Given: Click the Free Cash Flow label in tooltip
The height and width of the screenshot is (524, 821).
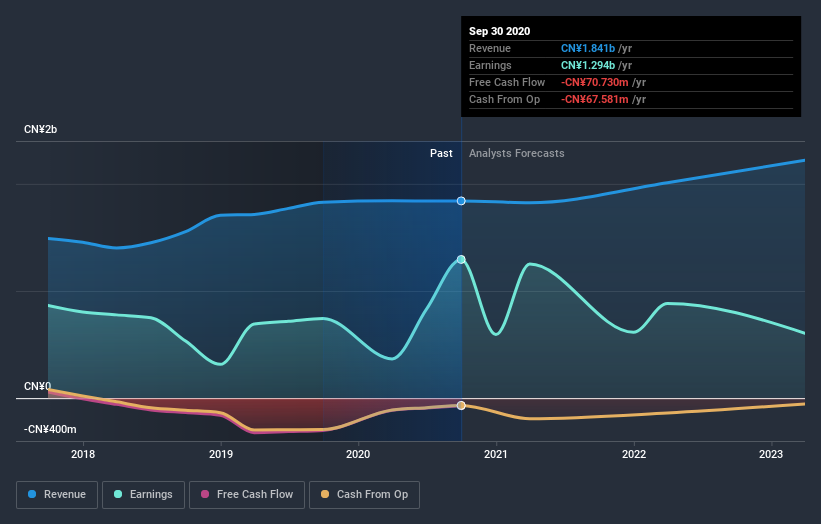Looking at the screenshot, I should [507, 82].
